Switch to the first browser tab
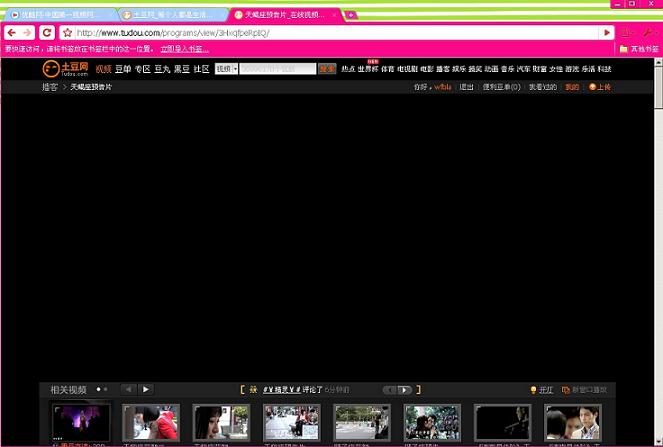Image resolution: width=663 pixels, height=447 pixels. point(58,15)
